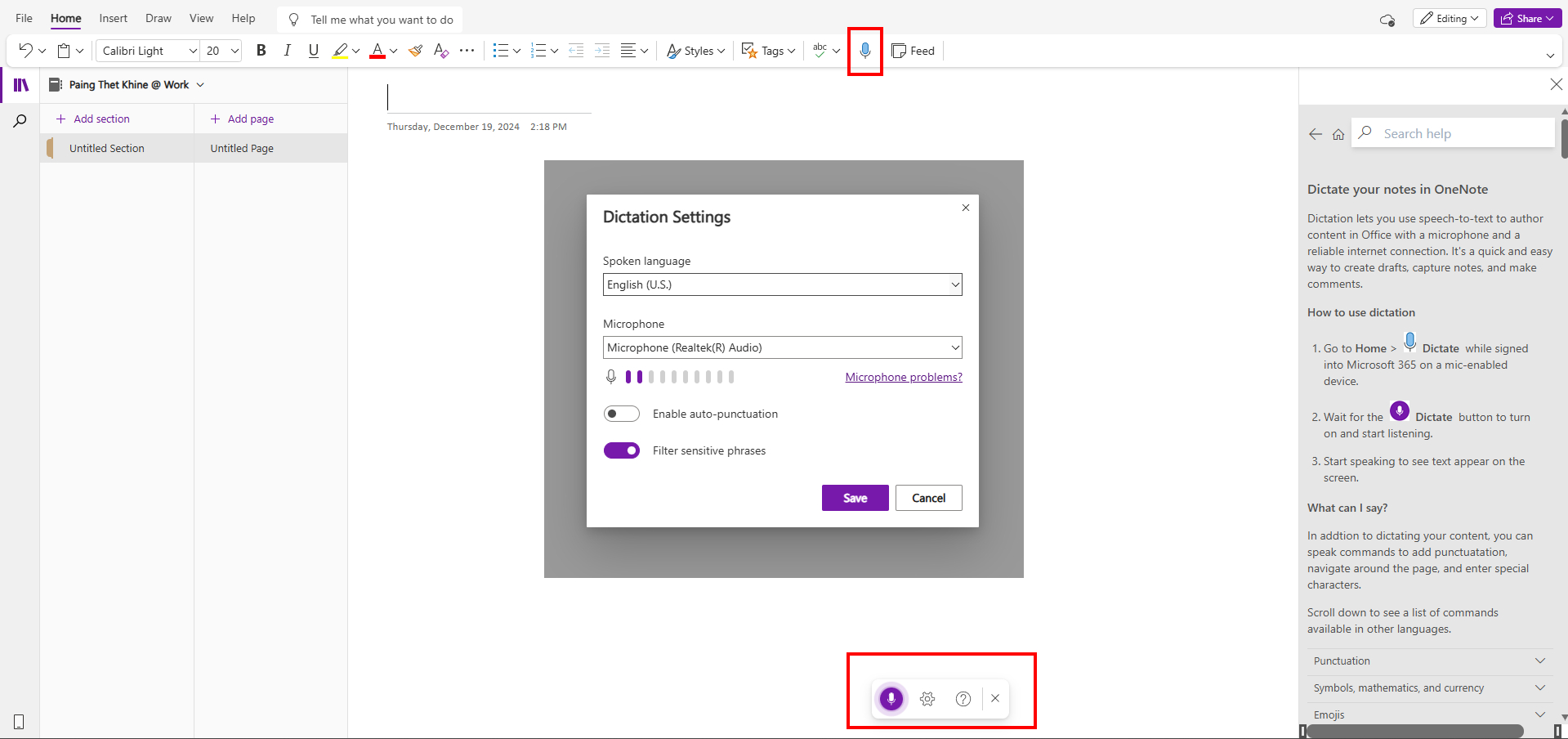This screenshot has height=739, width=1568.
Task: Open more formatting options ellipsis
Action: tap(467, 51)
